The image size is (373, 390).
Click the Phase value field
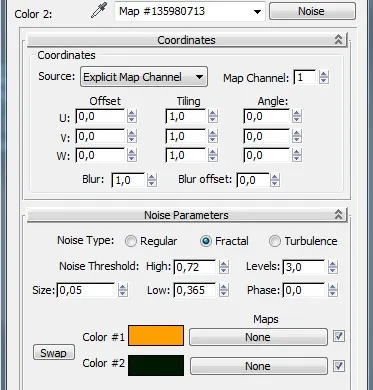click(303, 290)
